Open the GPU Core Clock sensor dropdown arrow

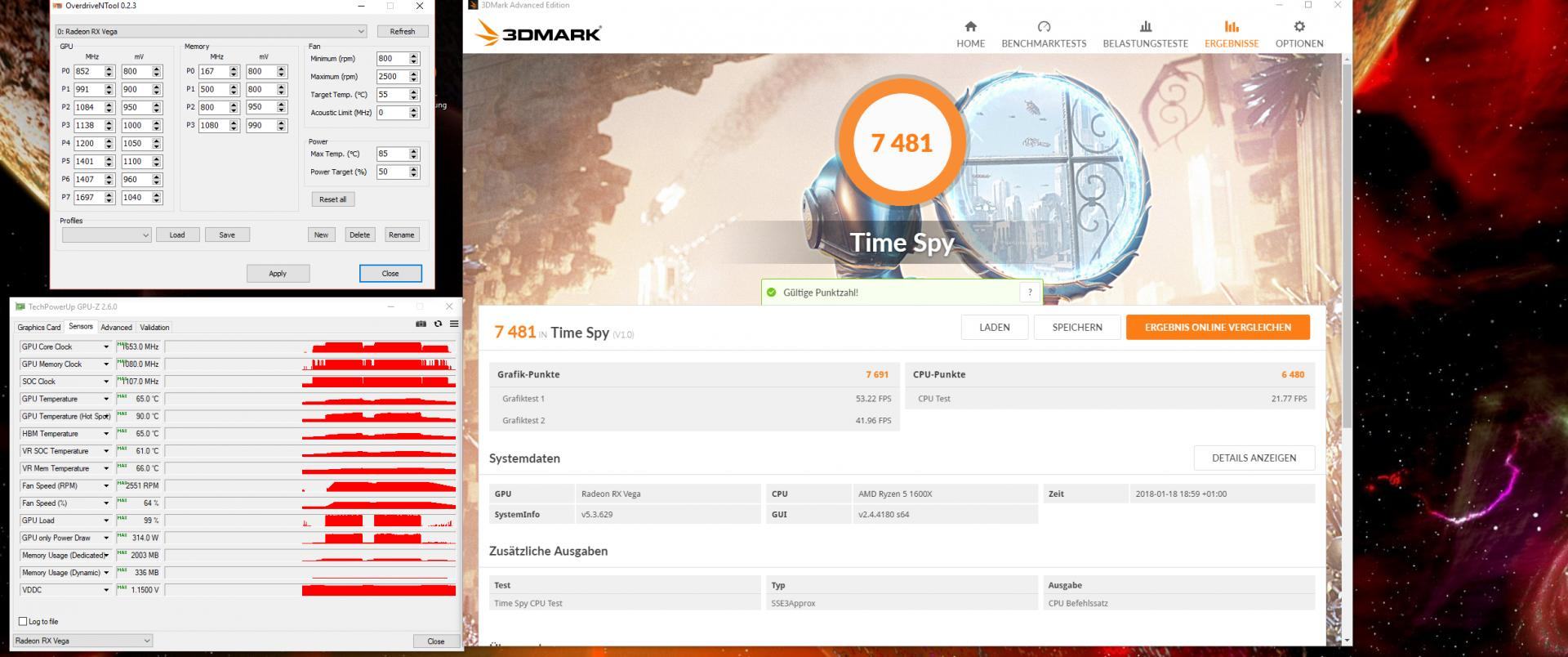(105, 346)
